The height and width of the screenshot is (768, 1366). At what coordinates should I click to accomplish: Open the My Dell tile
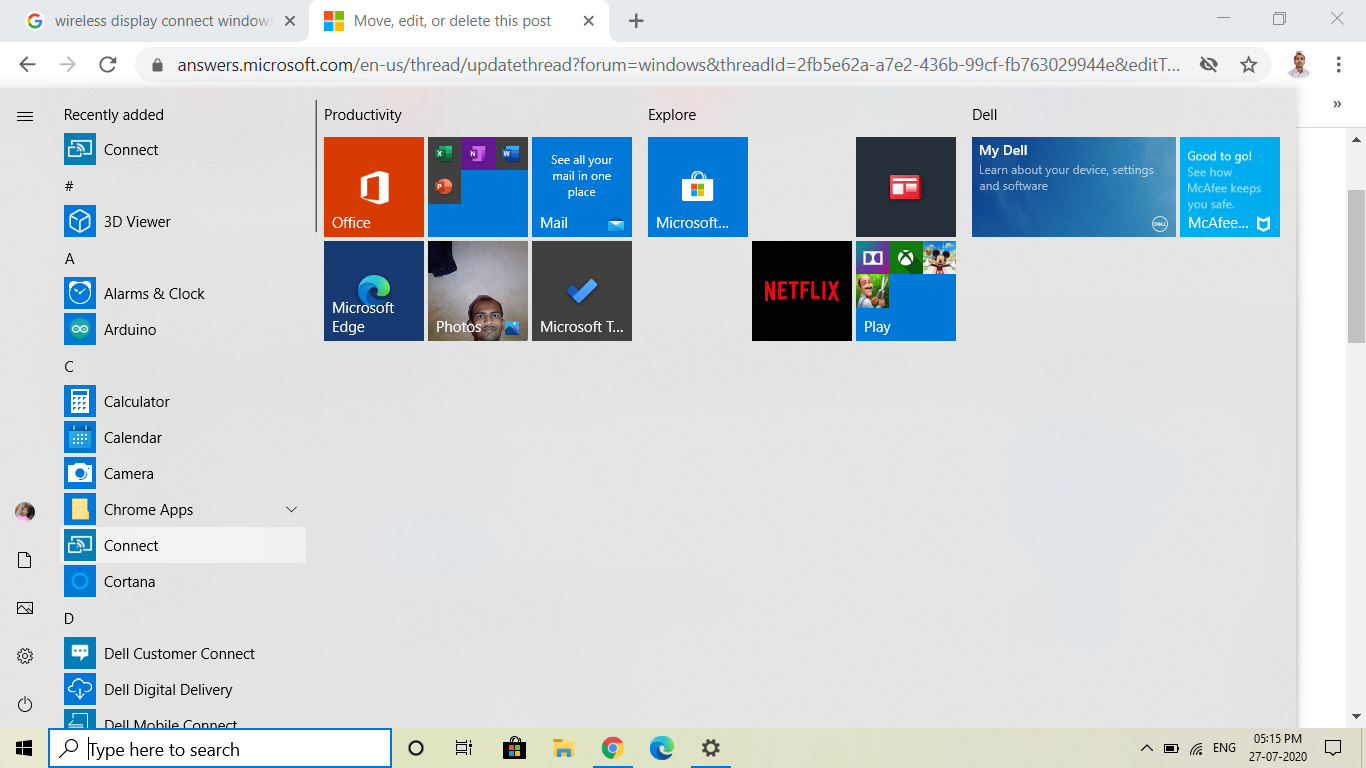[1074, 187]
